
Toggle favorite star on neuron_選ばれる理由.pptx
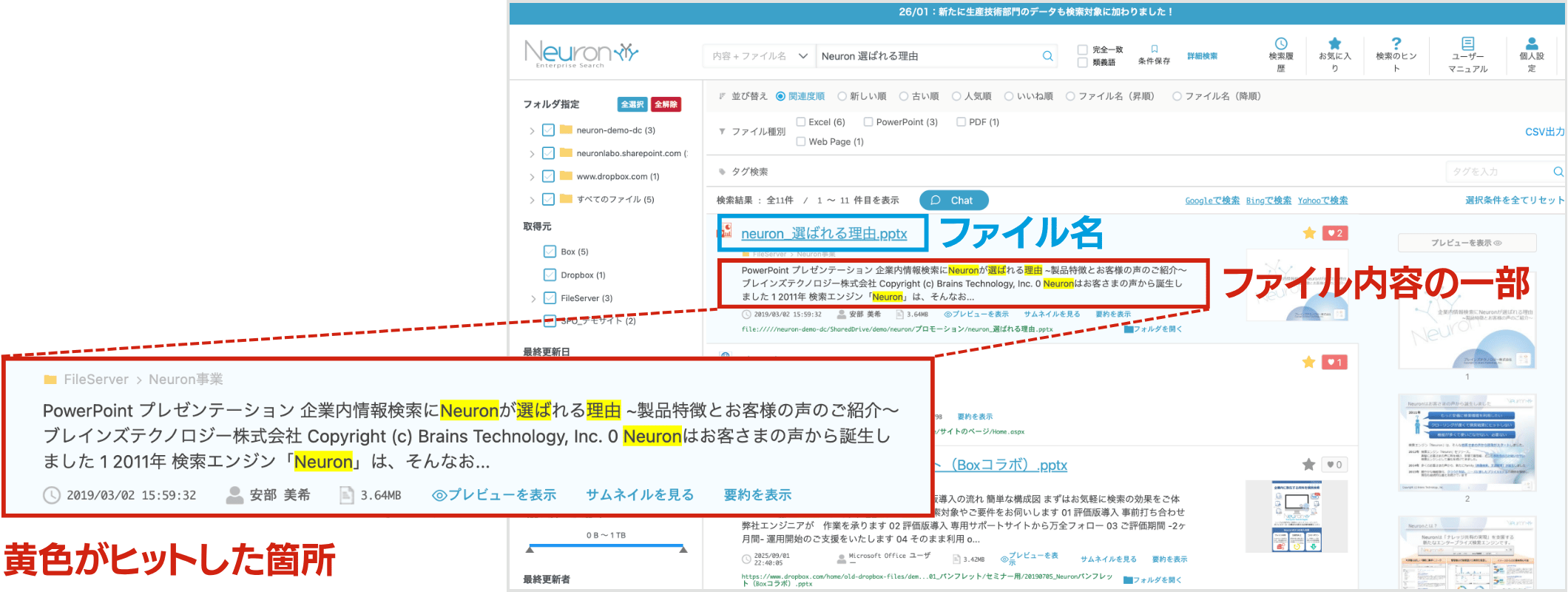1309,233
